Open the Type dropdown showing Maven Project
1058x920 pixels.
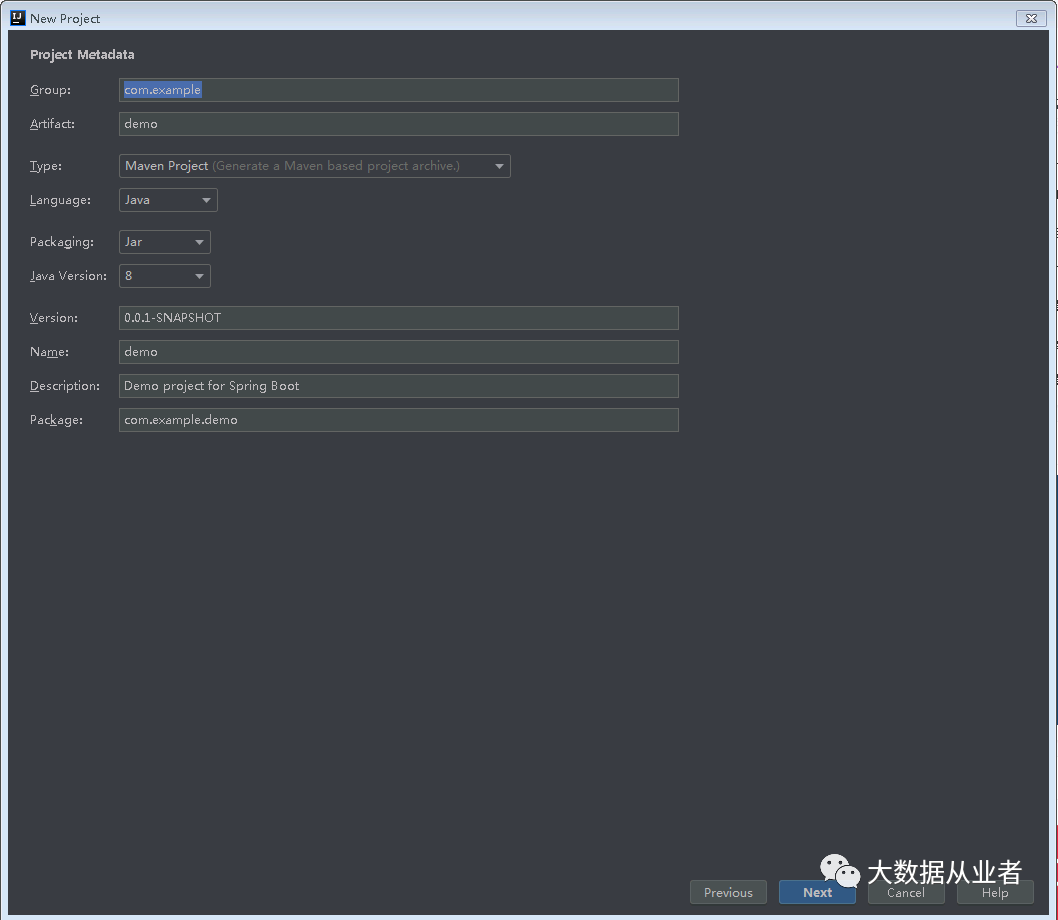[x=314, y=166]
